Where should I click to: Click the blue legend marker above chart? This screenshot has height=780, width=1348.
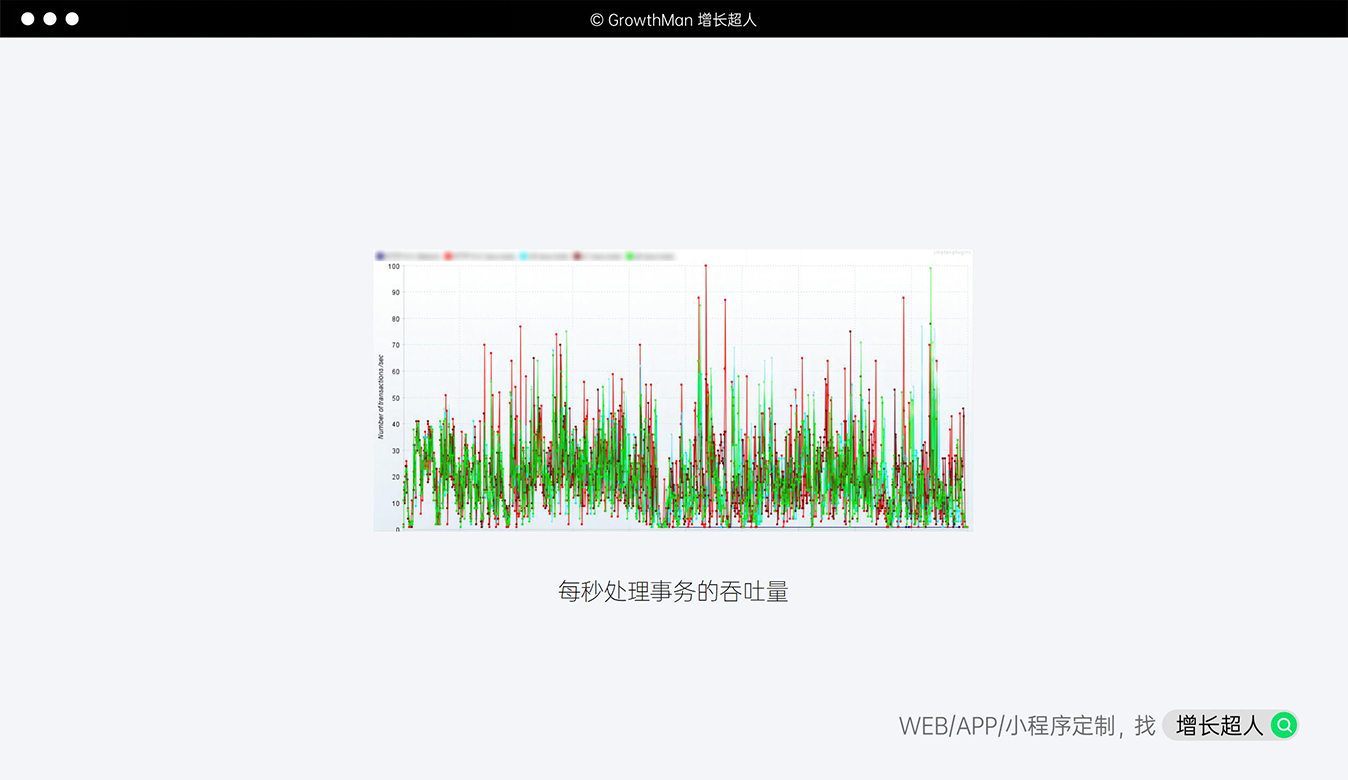pos(380,257)
